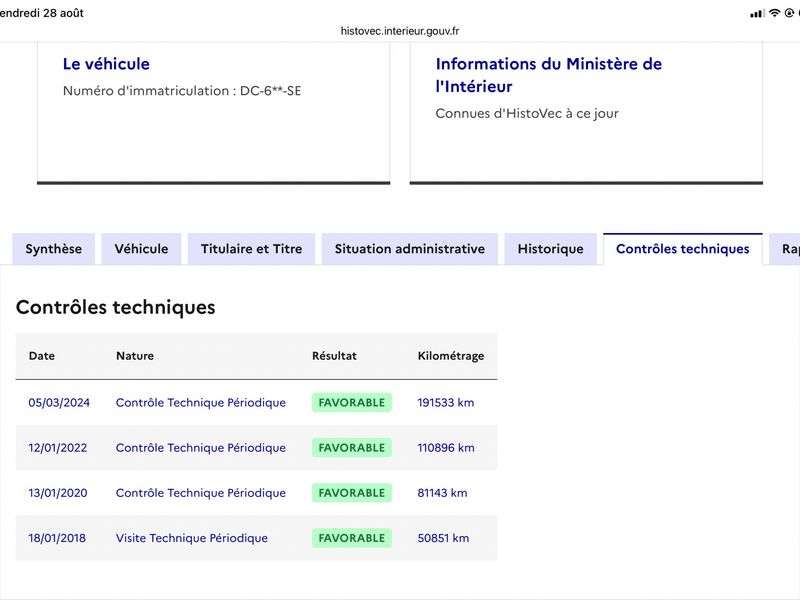This screenshot has width=800, height=600.
Task: Click Contrôle Technique Périodique in the 13/01/2020 row
Action: click(201, 493)
